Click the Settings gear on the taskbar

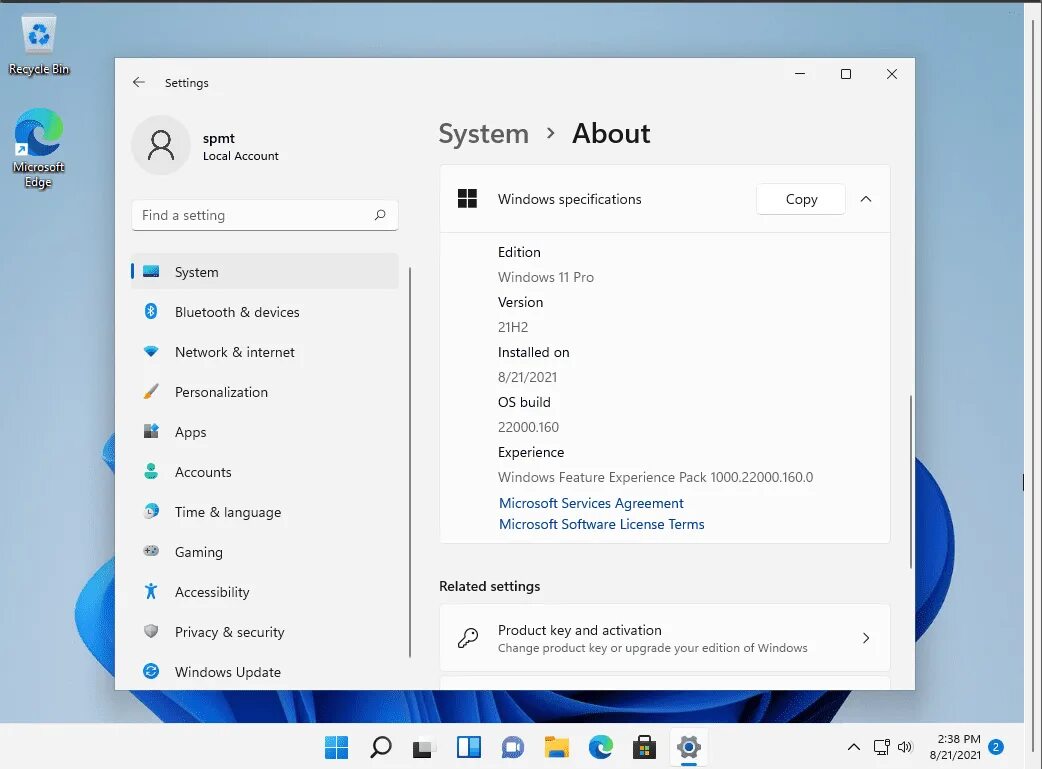tap(688, 748)
